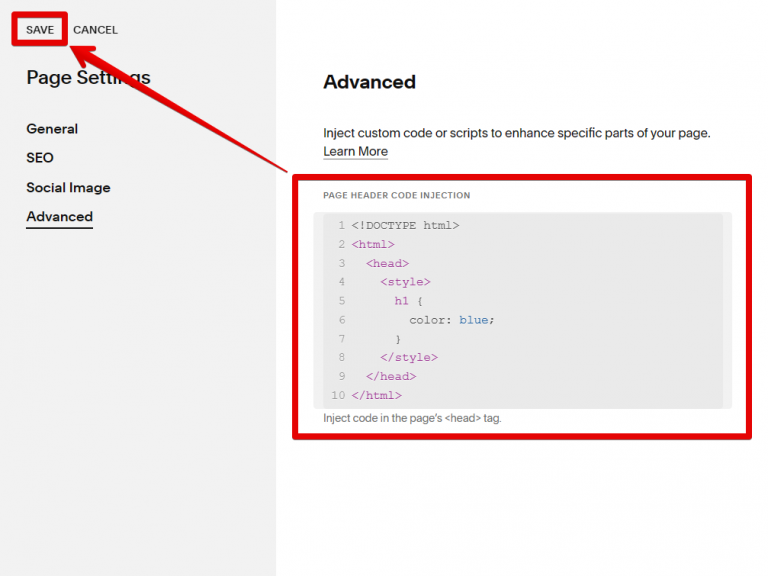Click the "Inject code in the page's <head> tag" hint
This screenshot has width=768, height=576.
coord(412,418)
